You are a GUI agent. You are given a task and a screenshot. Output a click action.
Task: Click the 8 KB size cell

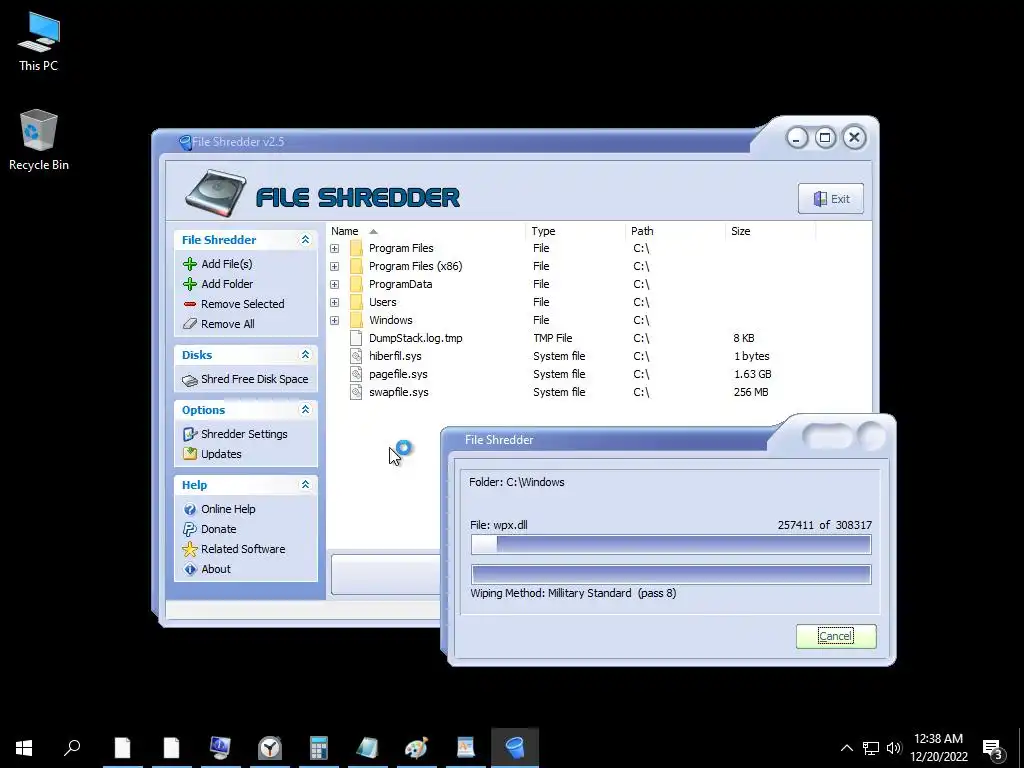[743, 338]
